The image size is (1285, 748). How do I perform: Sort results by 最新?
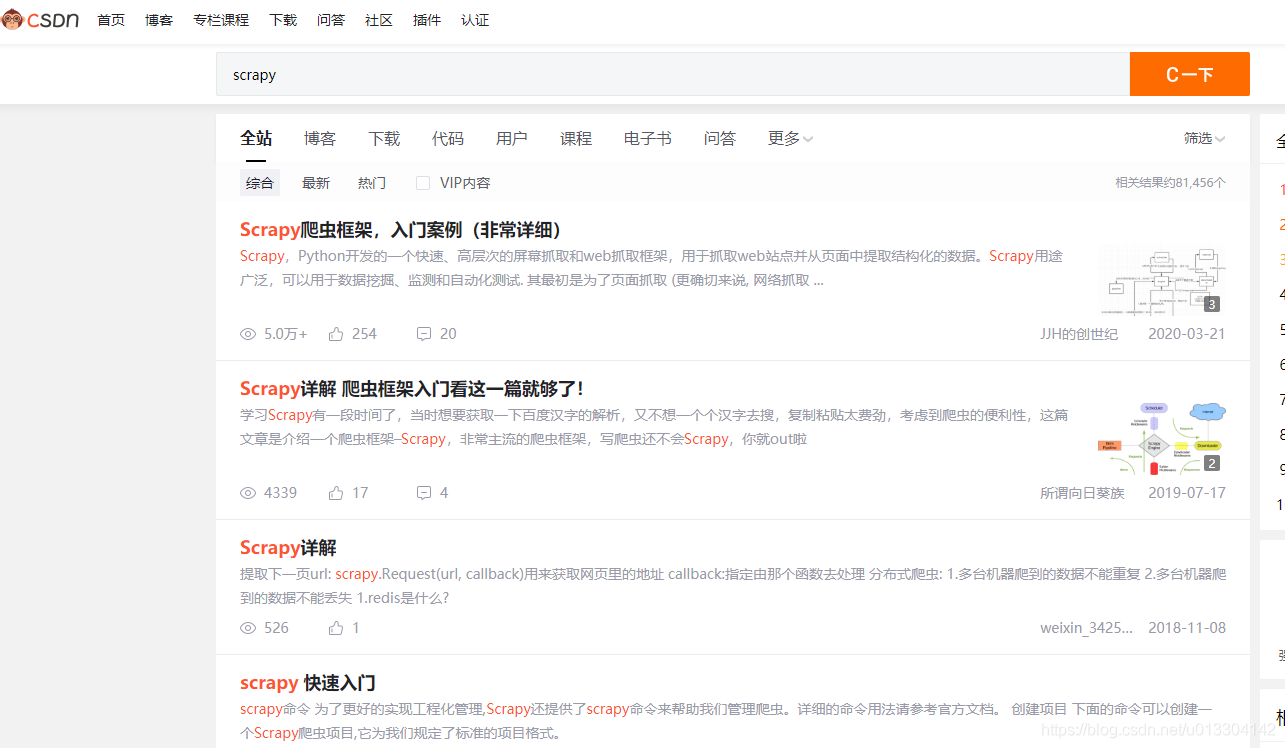tap(316, 183)
